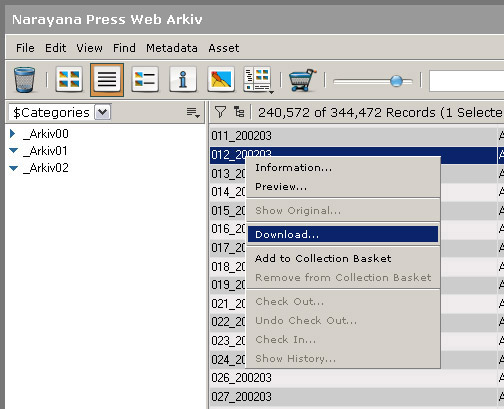Switch to details view icon
This screenshot has width=504, height=409.
145,79
